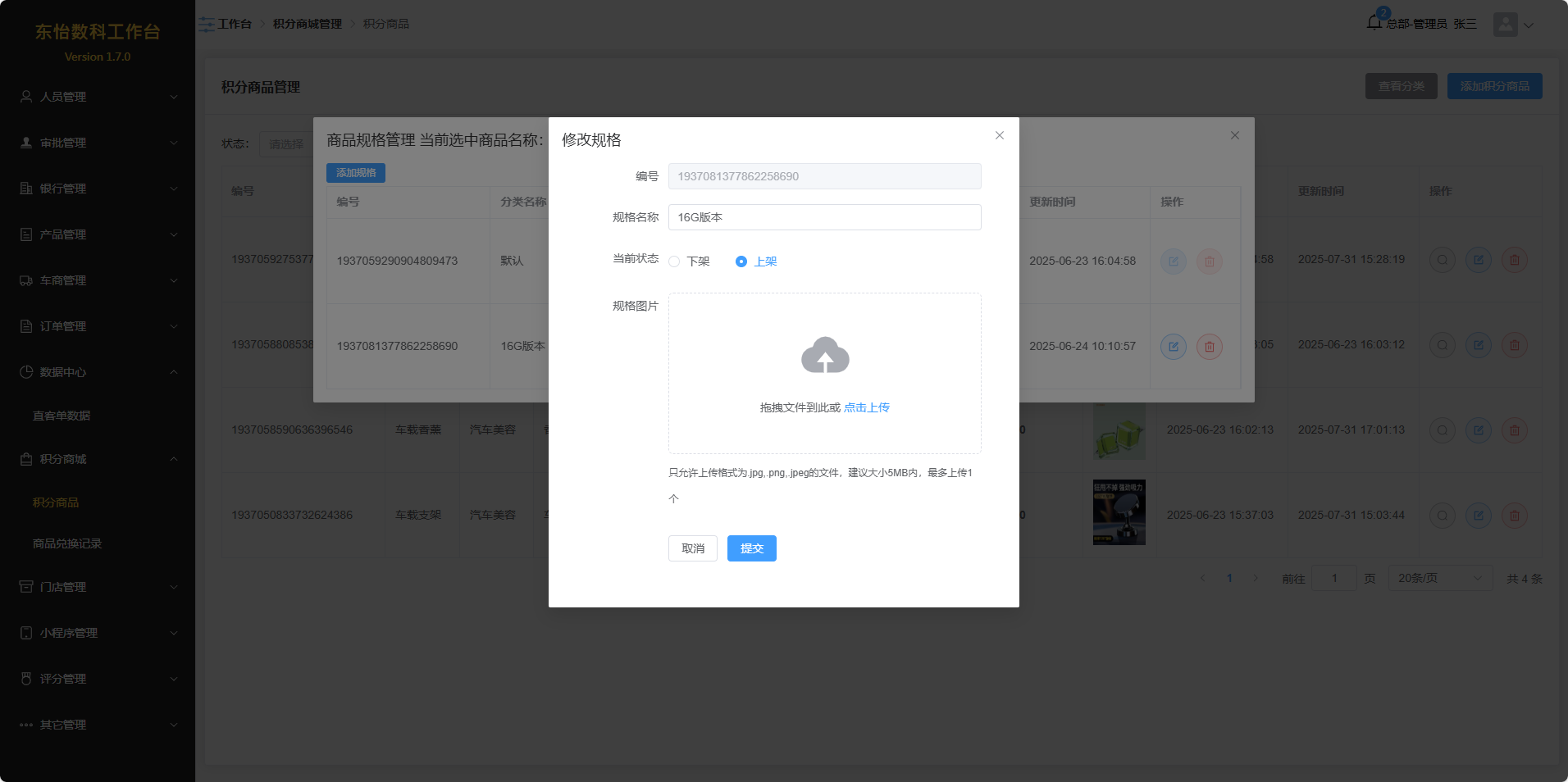Click the notification bell icon
Image resolution: width=1568 pixels, height=782 pixels.
1374,22
